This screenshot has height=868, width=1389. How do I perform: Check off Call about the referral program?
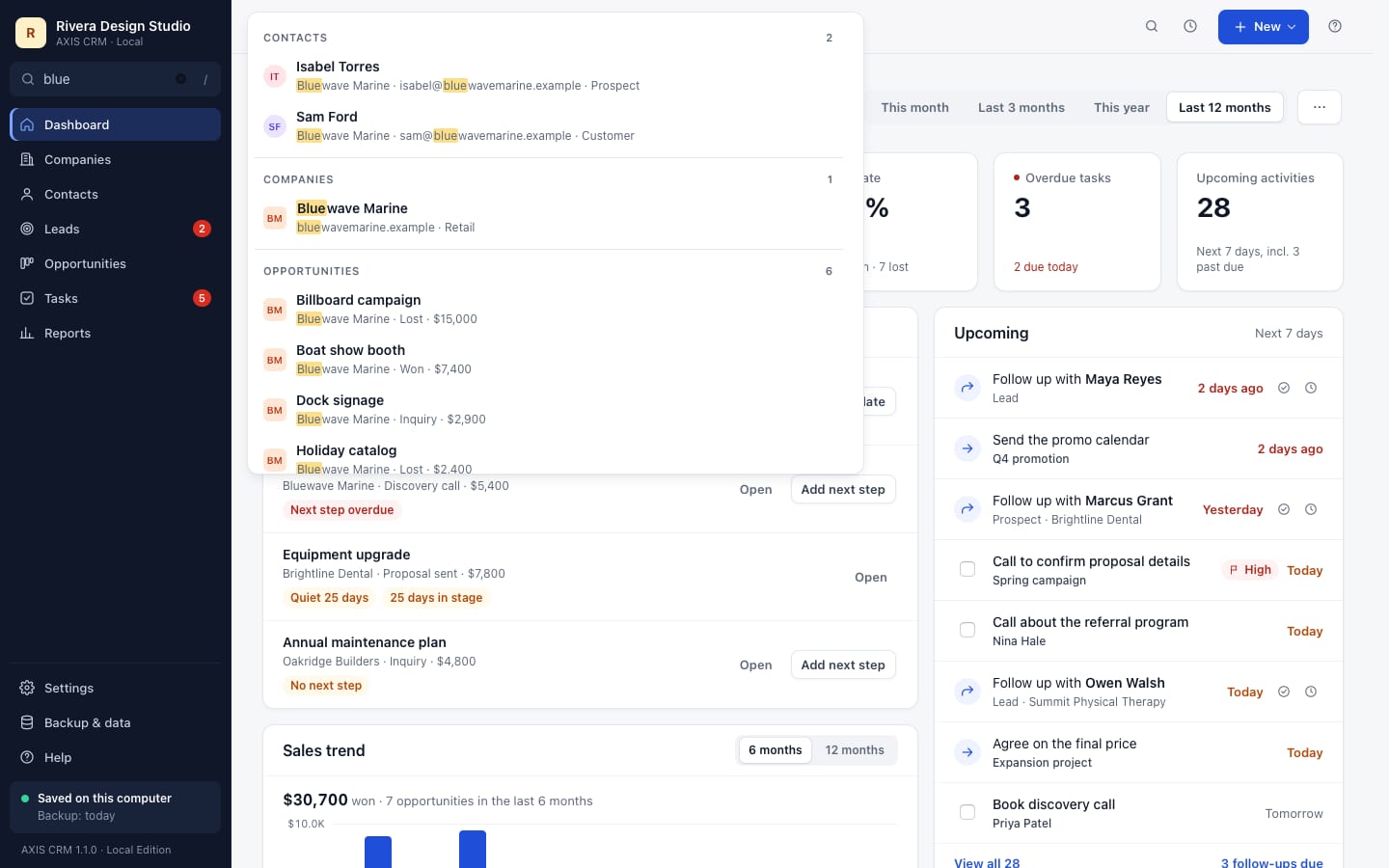pyautogui.click(x=967, y=630)
